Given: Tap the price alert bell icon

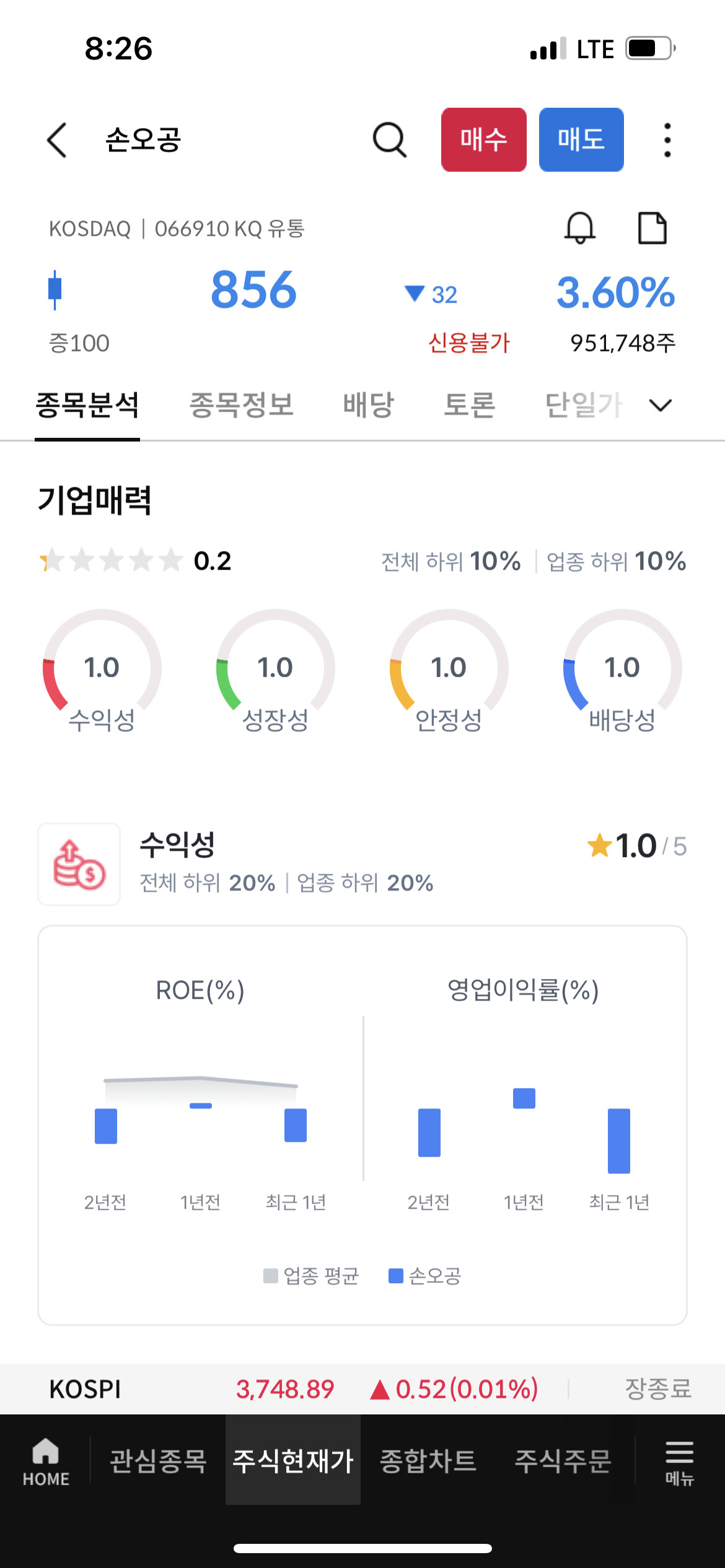Looking at the screenshot, I should (x=580, y=228).
